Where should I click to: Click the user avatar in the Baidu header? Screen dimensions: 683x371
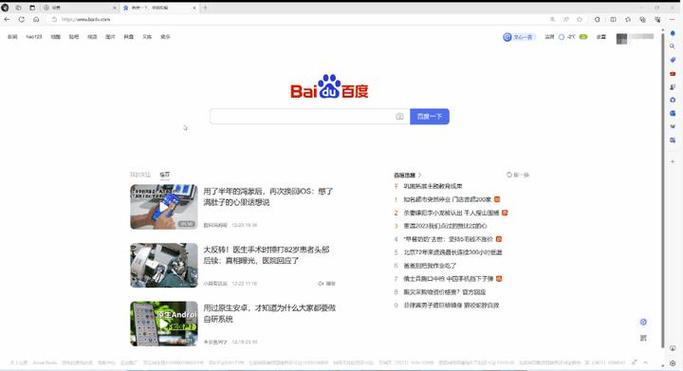[622, 38]
